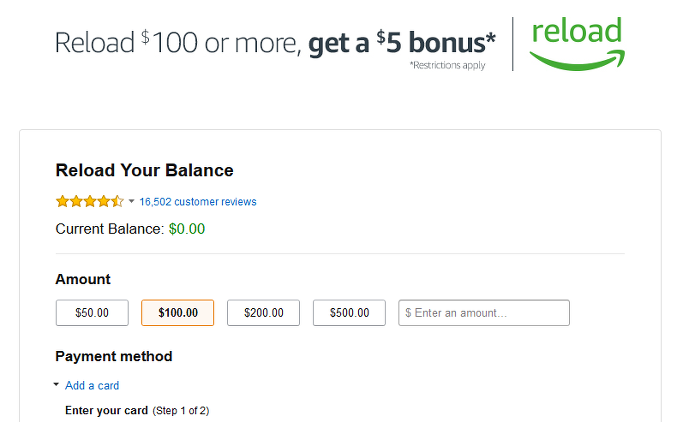Click the middle star in the rating
This screenshot has width=683, height=422.
point(90,201)
